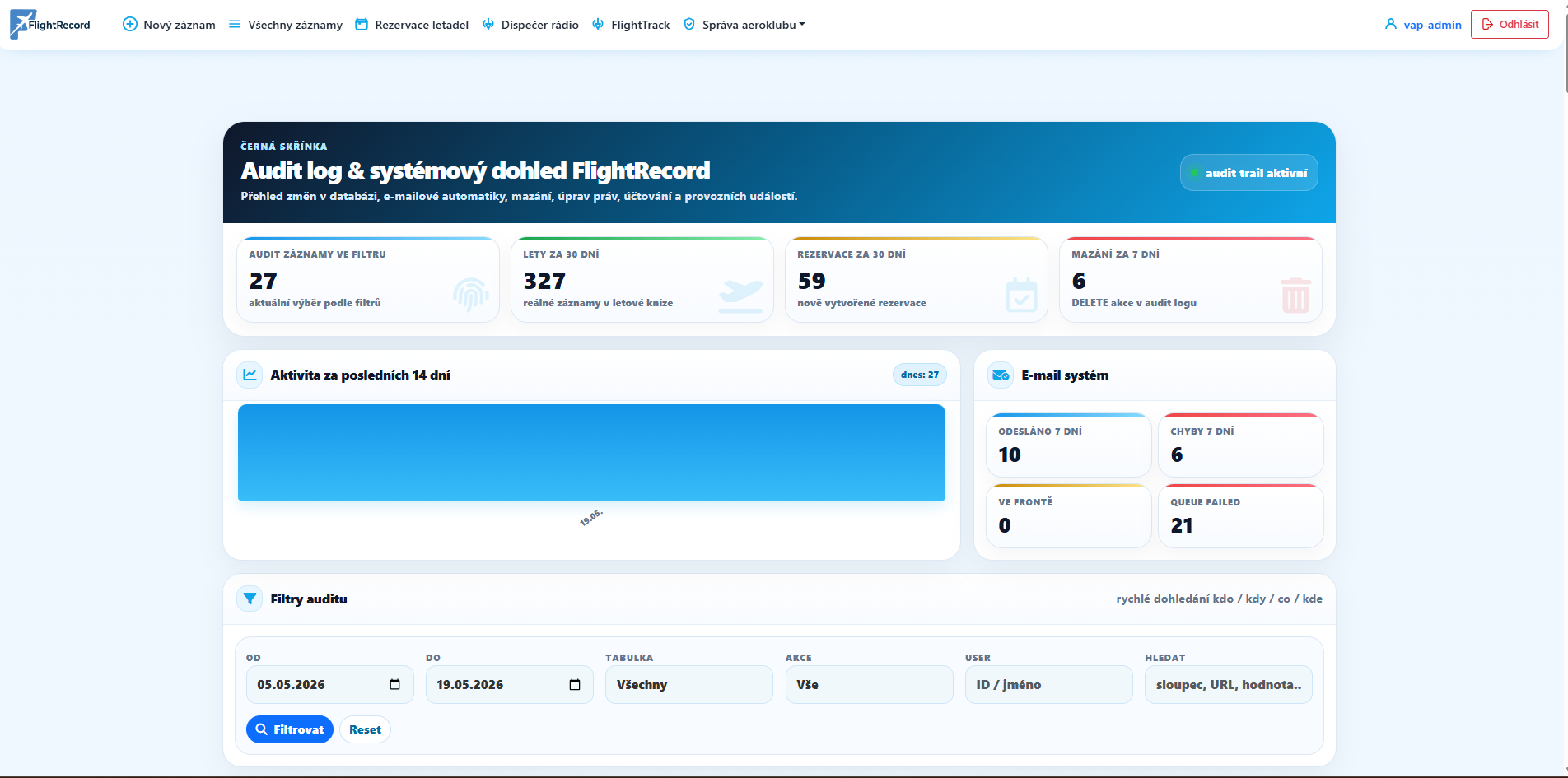Click the 19.05. axis label under chart
Viewport: 1568px width, 778px height.
pyautogui.click(x=591, y=518)
